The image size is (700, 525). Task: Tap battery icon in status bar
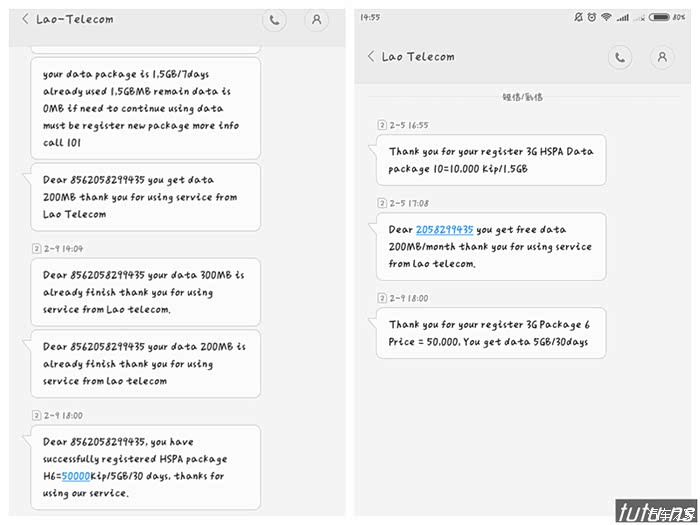659,17
